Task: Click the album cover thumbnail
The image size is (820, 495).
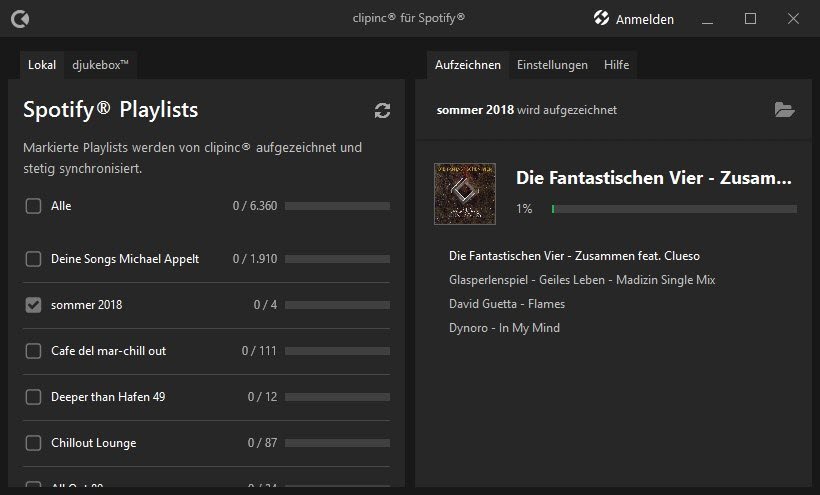Action: click(465, 193)
